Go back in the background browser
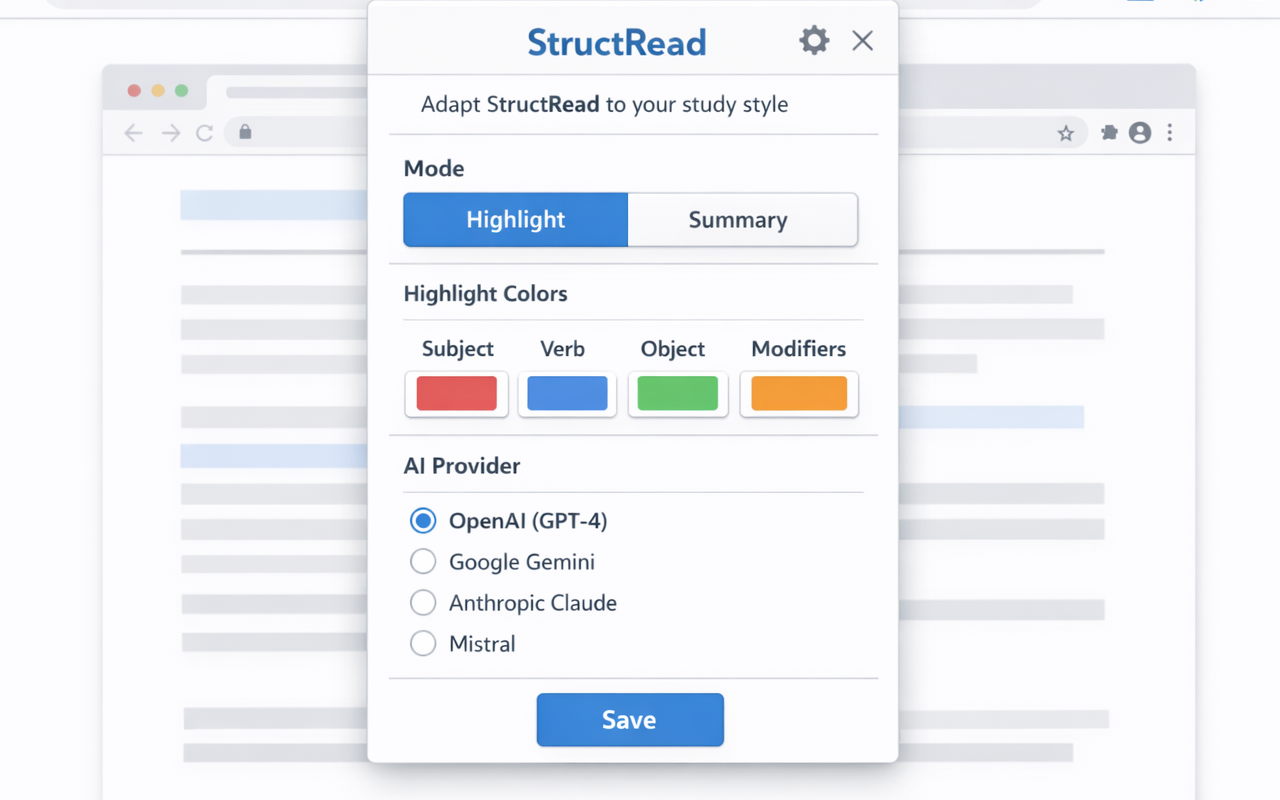The image size is (1280, 800). click(133, 133)
